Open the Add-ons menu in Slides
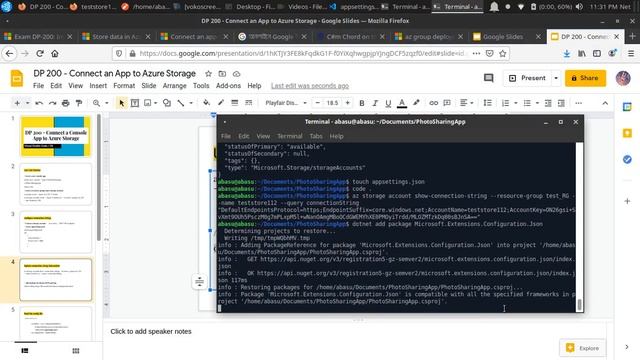The image size is (640, 360). pyautogui.click(x=228, y=86)
